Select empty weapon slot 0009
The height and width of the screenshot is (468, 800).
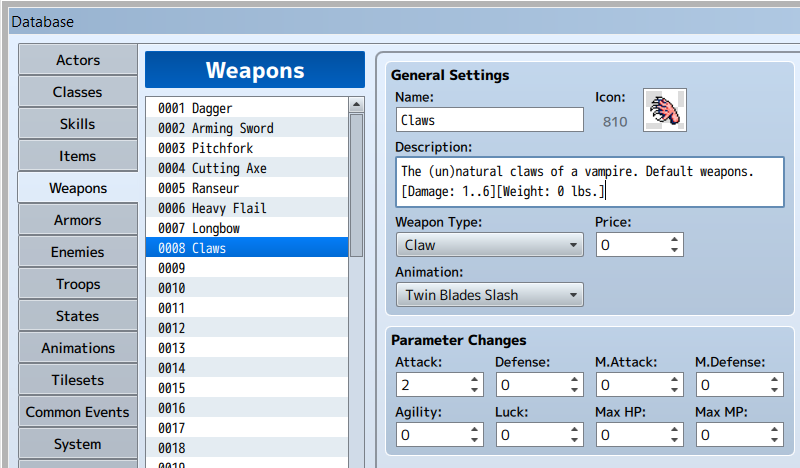coord(247,268)
